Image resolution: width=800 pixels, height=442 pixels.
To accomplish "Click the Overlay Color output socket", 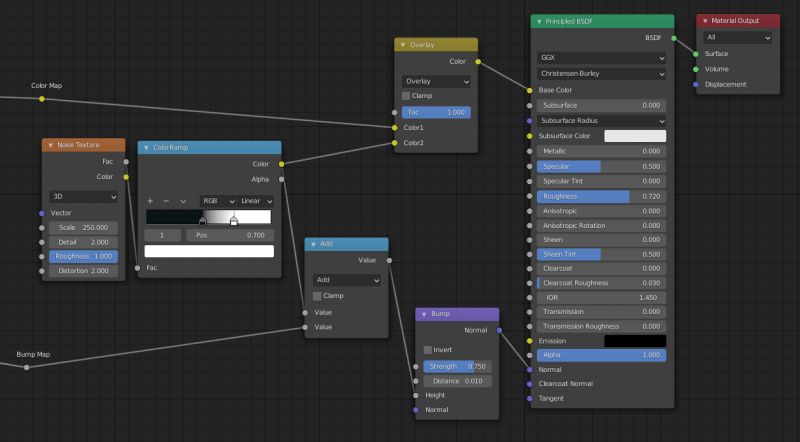I will pos(478,62).
